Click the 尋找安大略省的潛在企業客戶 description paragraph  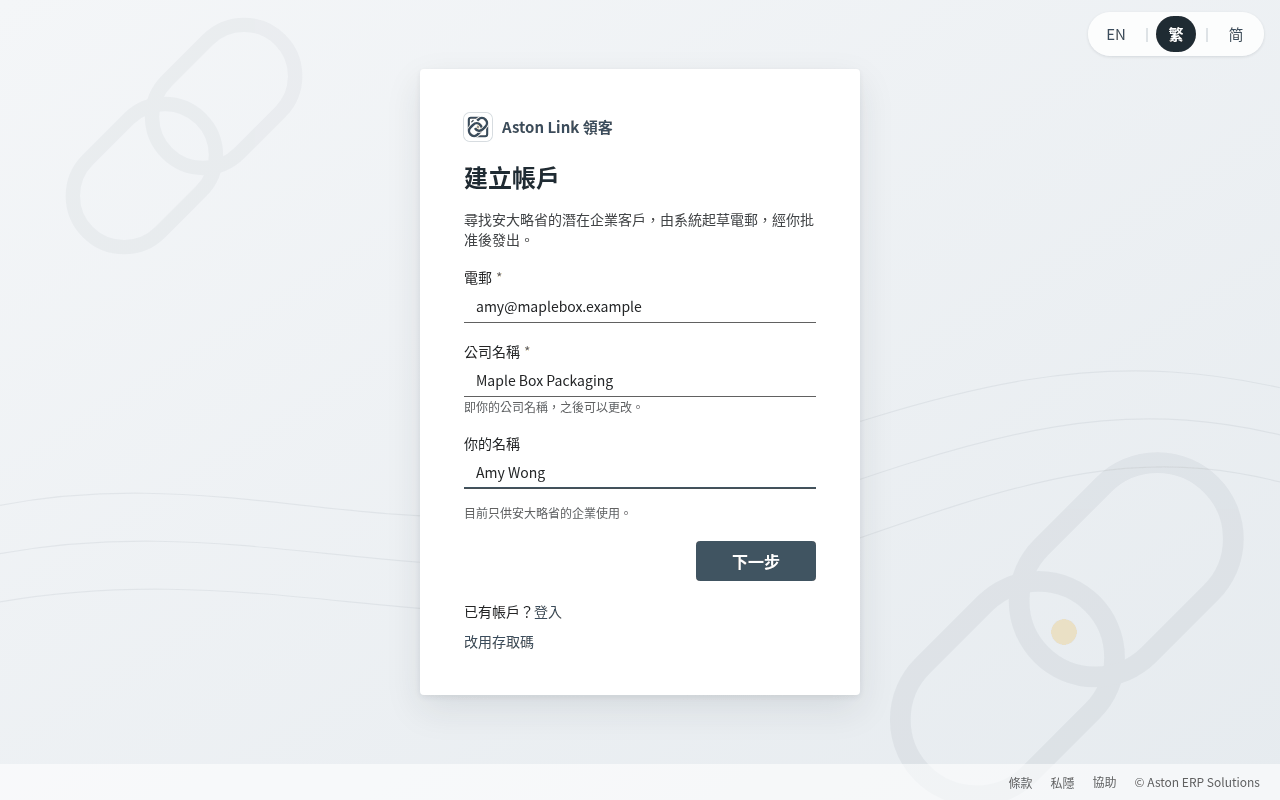639,230
